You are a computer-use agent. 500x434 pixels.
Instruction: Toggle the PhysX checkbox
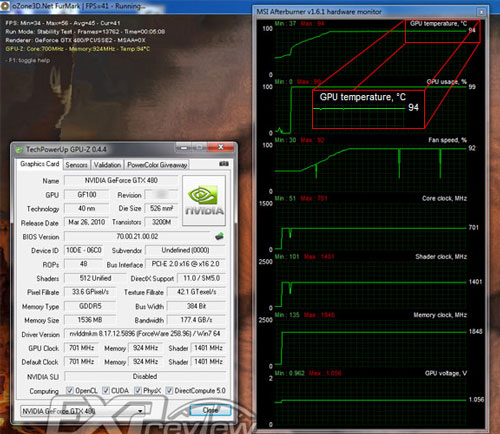[x=138, y=390]
